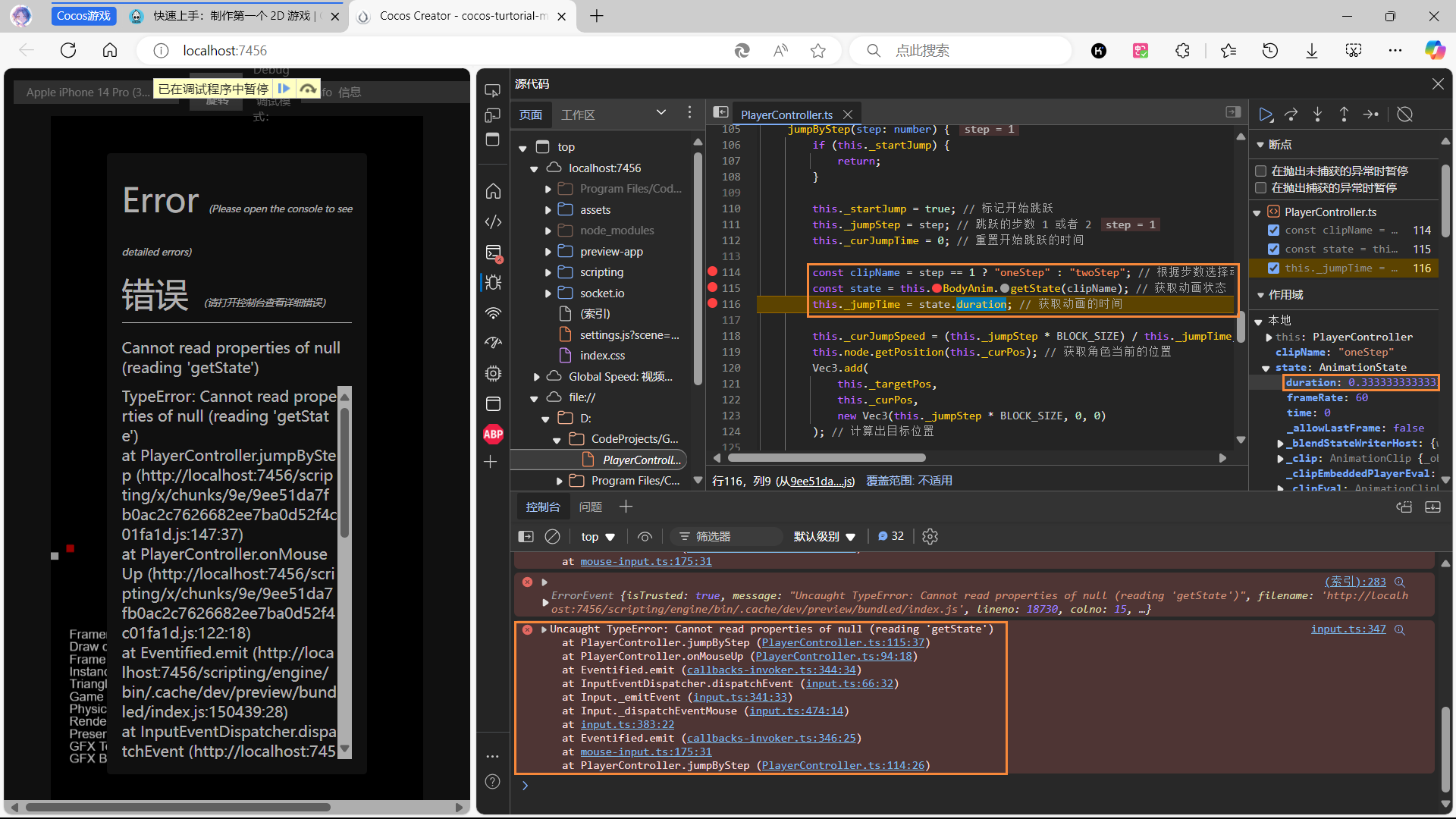The image size is (1456, 819).
Task: Switch to the Workspace tab
Action: [578, 115]
